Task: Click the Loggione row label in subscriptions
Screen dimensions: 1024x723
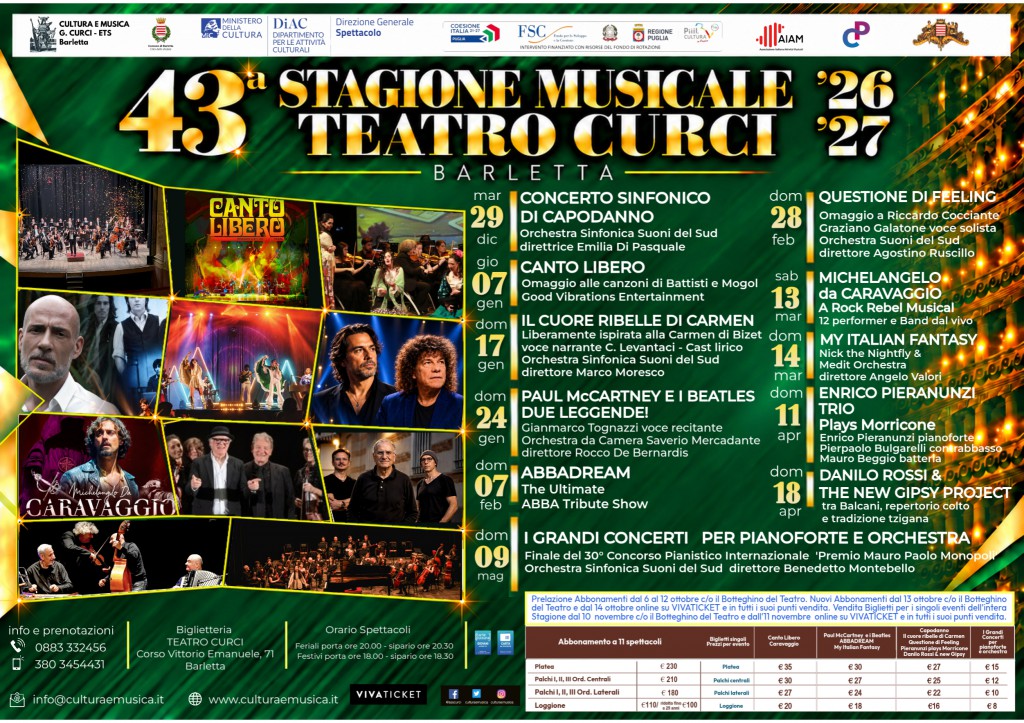Action: pos(550,705)
